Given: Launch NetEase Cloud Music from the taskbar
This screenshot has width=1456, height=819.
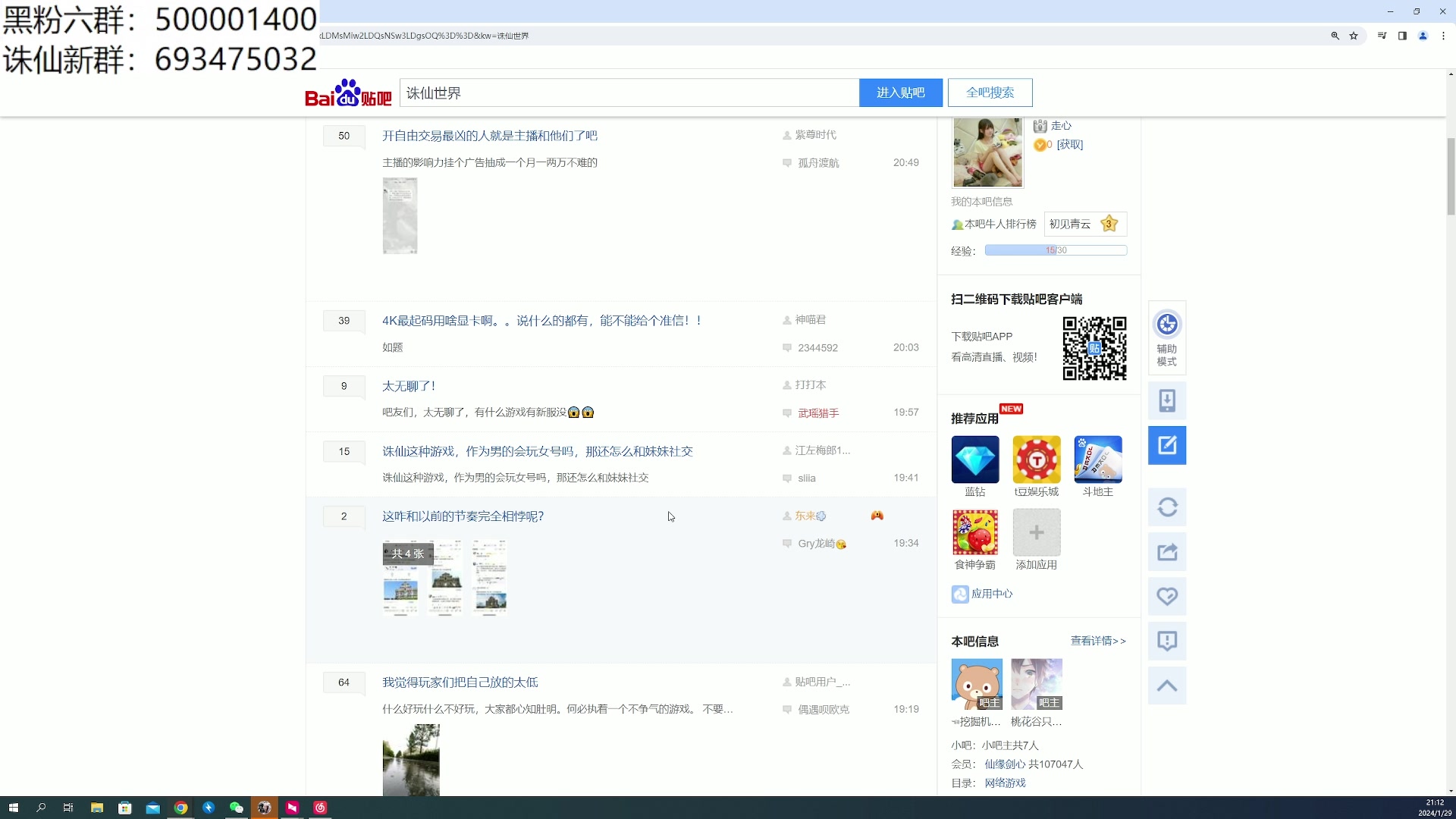Looking at the screenshot, I should [x=319, y=807].
